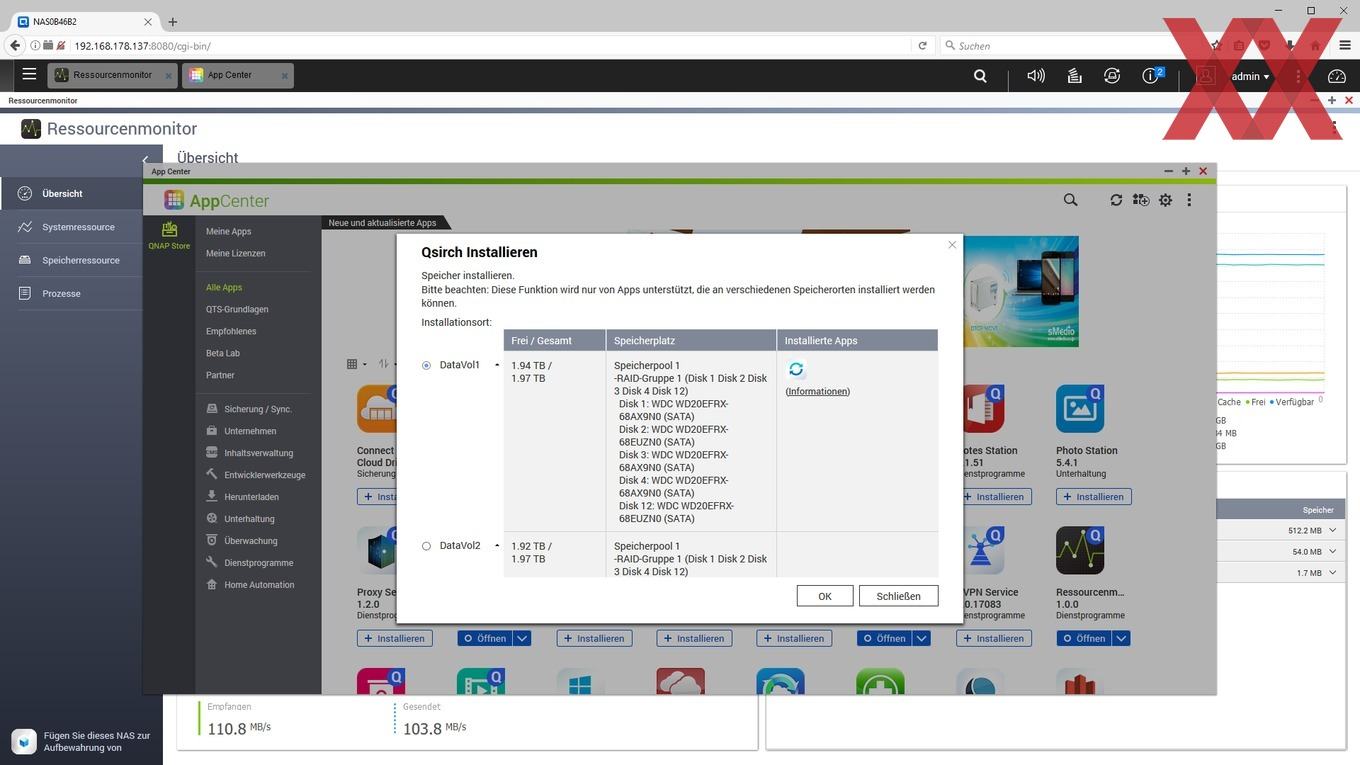Click the App Center search magnifier icon
The height and width of the screenshot is (765, 1360).
[x=1071, y=200]
